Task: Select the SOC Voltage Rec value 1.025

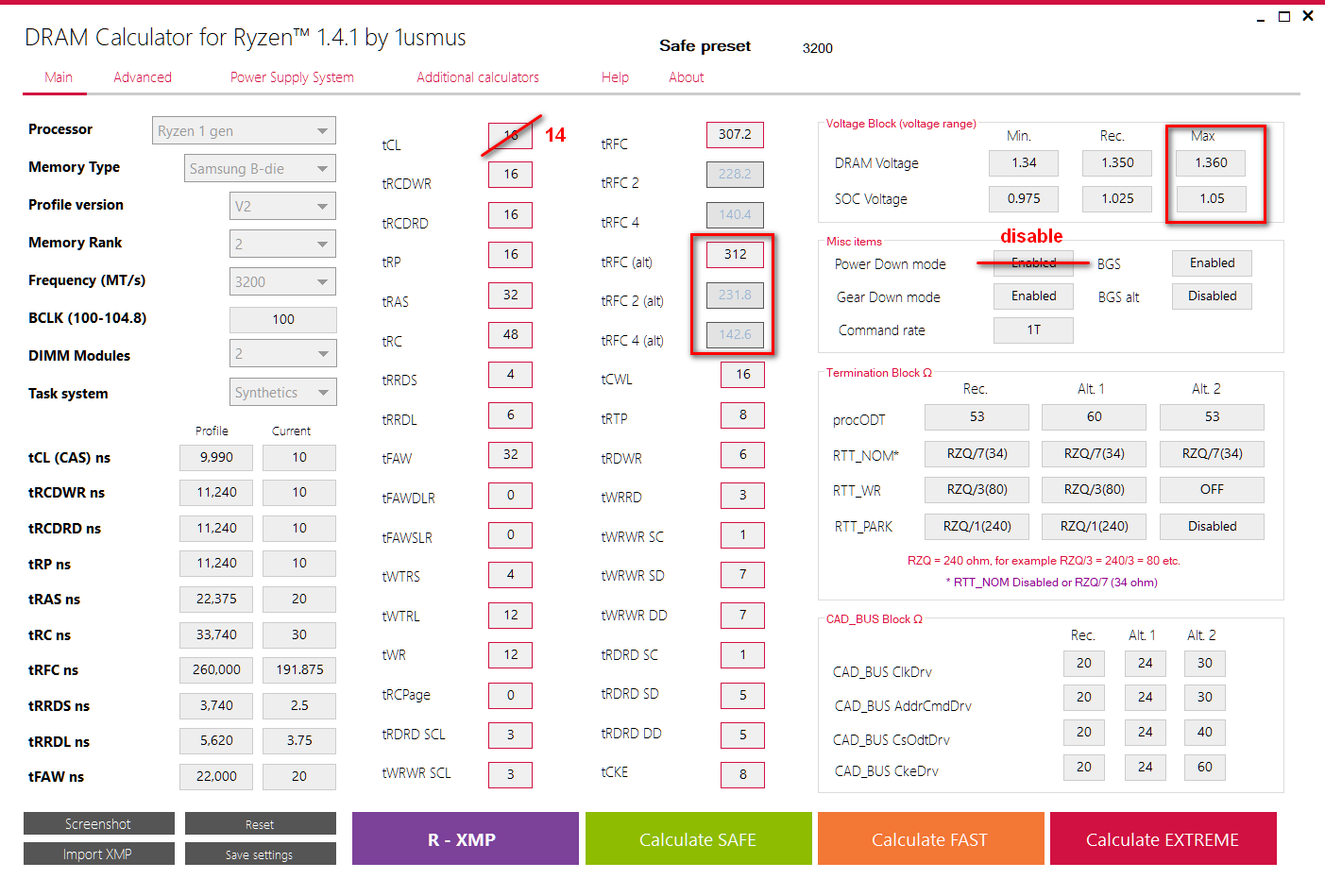Action: coord(1117,199)
